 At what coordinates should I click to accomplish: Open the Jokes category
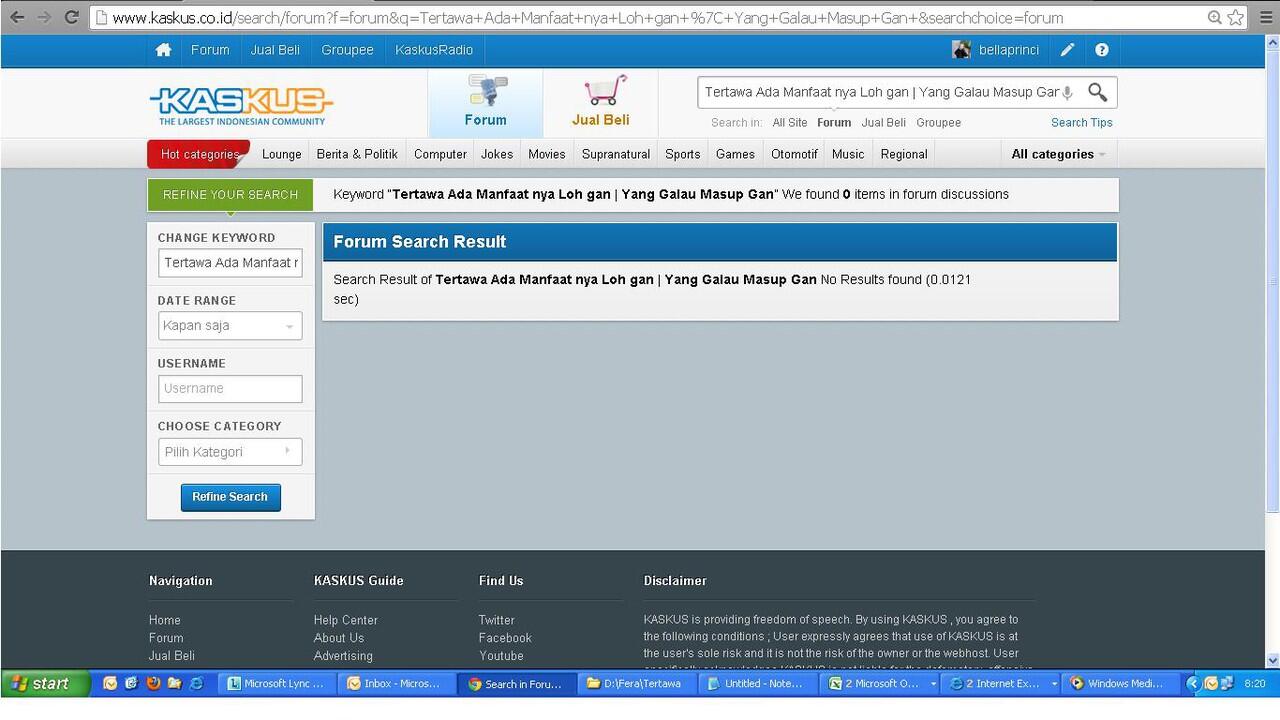click(x=497, y=154)
